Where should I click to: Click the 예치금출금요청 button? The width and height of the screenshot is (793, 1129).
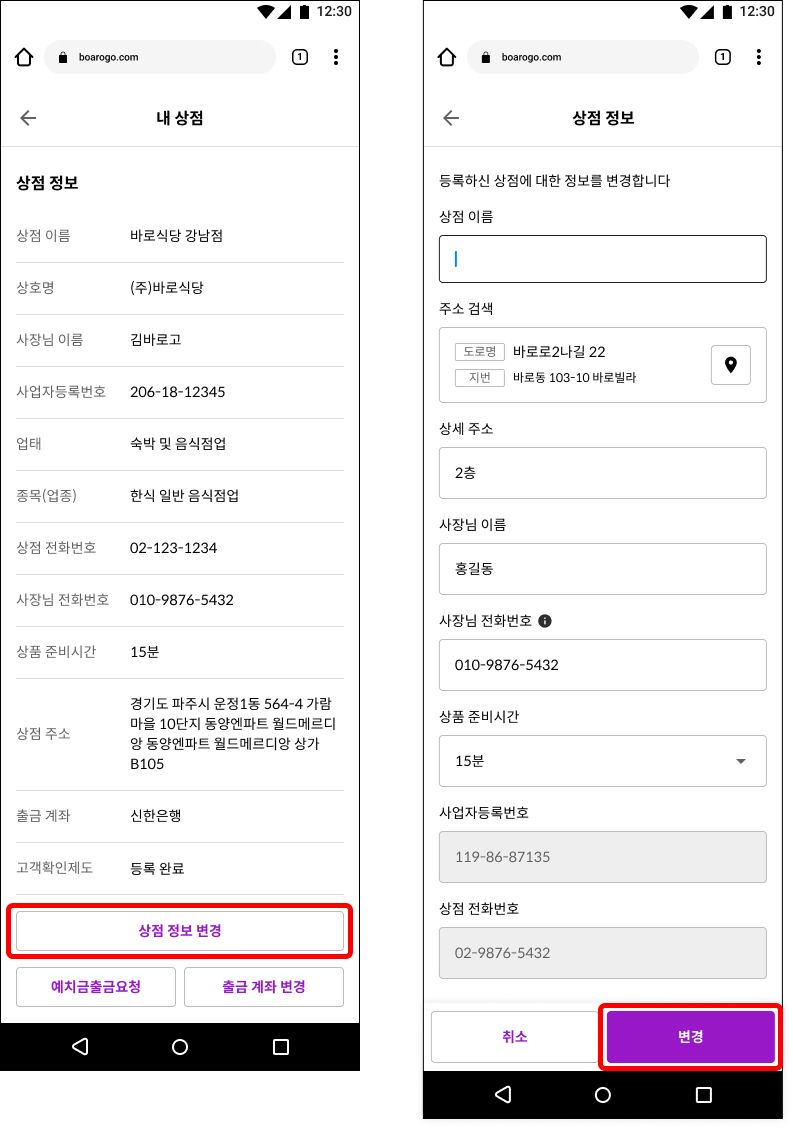click(96, 986)
